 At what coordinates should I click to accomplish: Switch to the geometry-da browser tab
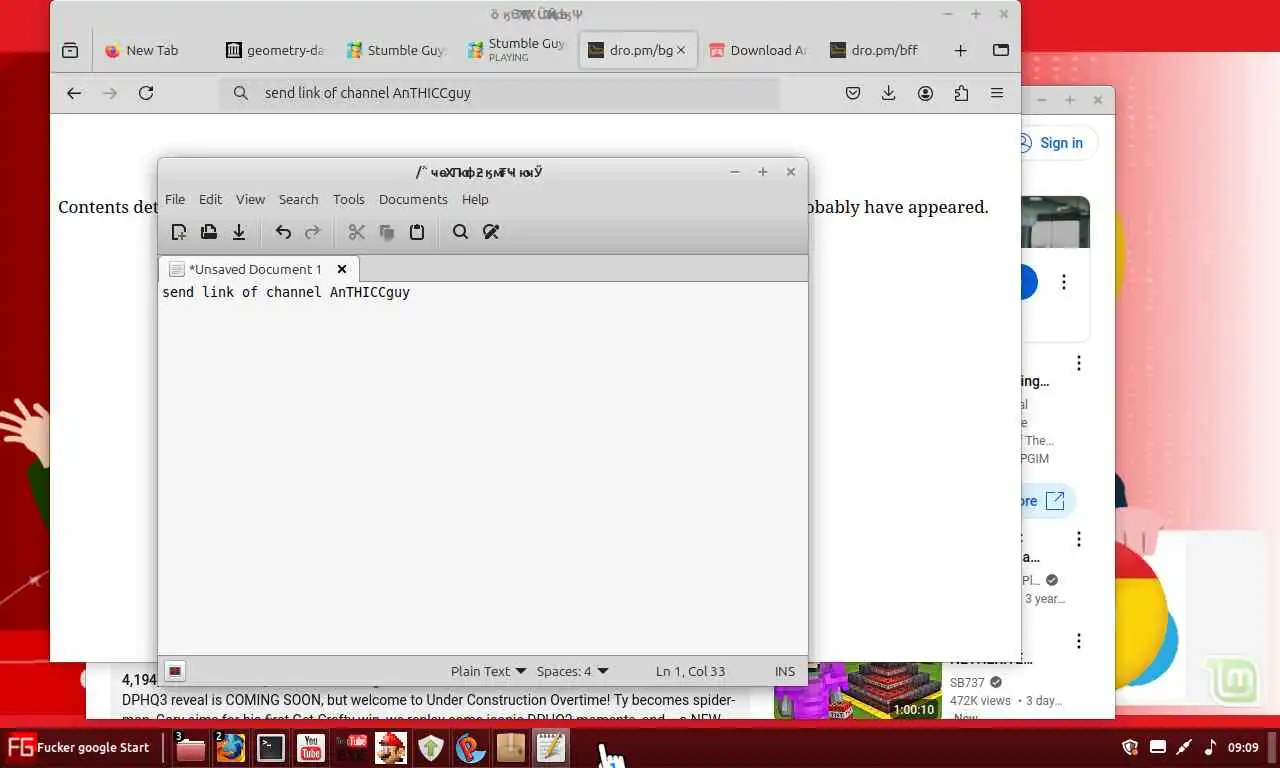tap(275, 50)
